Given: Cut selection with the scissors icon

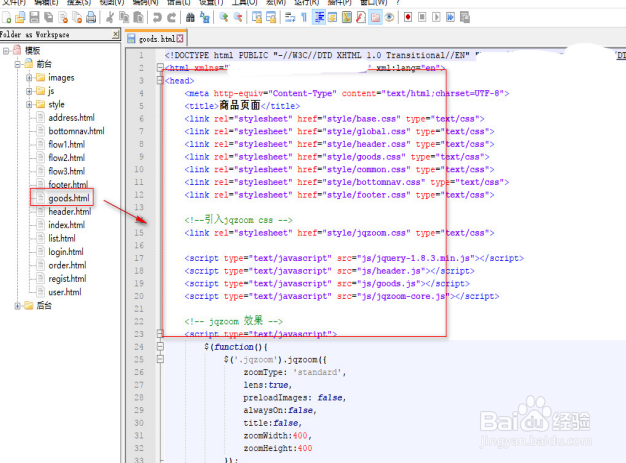Looking at the screenshot, I should (x=110, y=18).
